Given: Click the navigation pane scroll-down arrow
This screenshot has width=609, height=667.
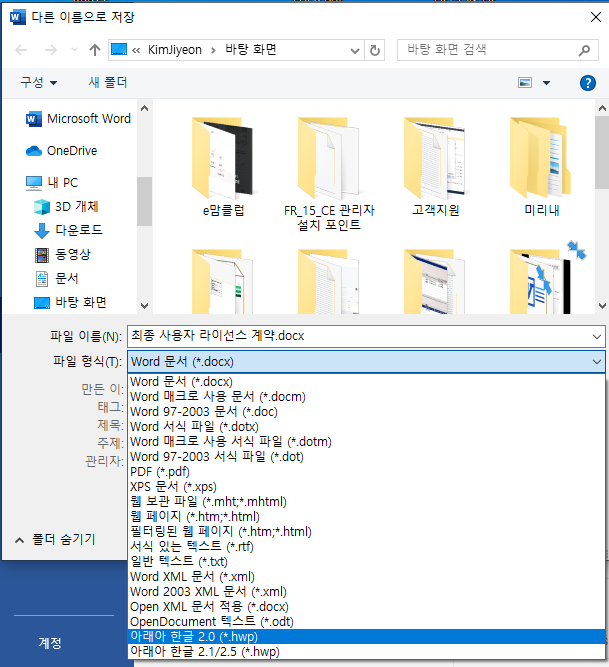Looking at the screenshot, I should pyautogui.click(x=145, y=305).
